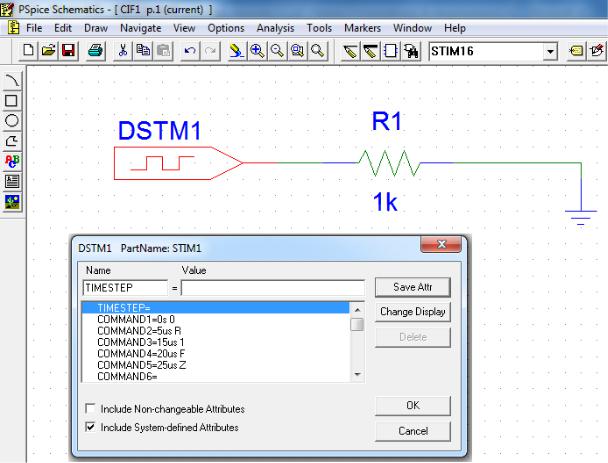Select the Draw bus thick pencil tool

click(x=370, y=51)
